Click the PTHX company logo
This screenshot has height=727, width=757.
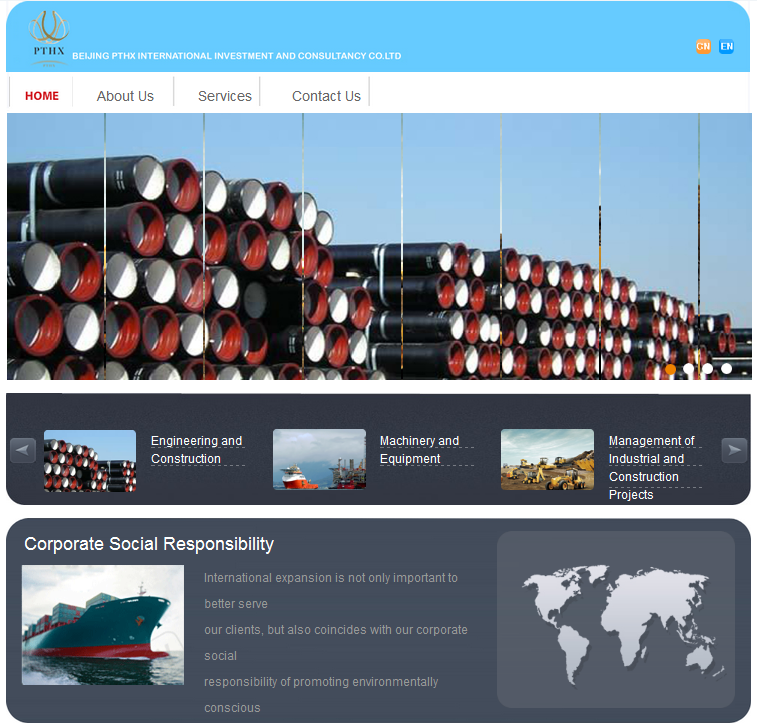pos(49,39)
